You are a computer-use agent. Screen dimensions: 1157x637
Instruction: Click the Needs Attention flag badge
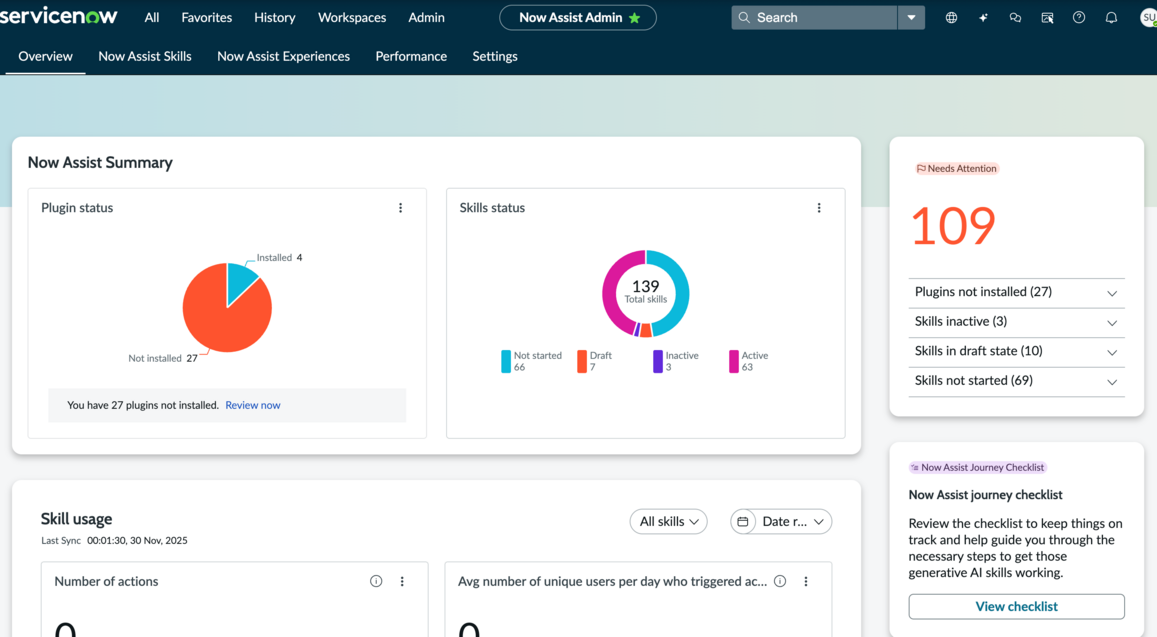click(x=956, y=168)
